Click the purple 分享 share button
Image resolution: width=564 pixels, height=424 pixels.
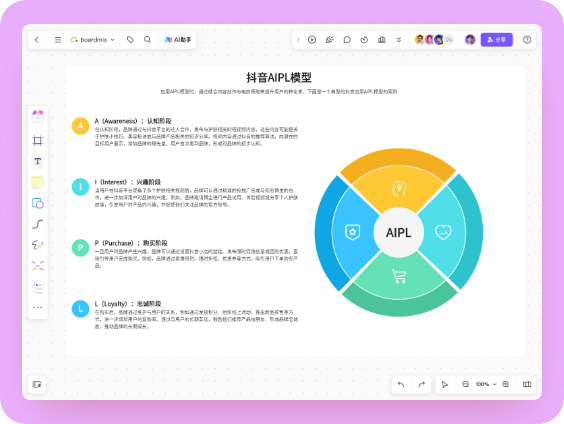click(x=496, y=40)
